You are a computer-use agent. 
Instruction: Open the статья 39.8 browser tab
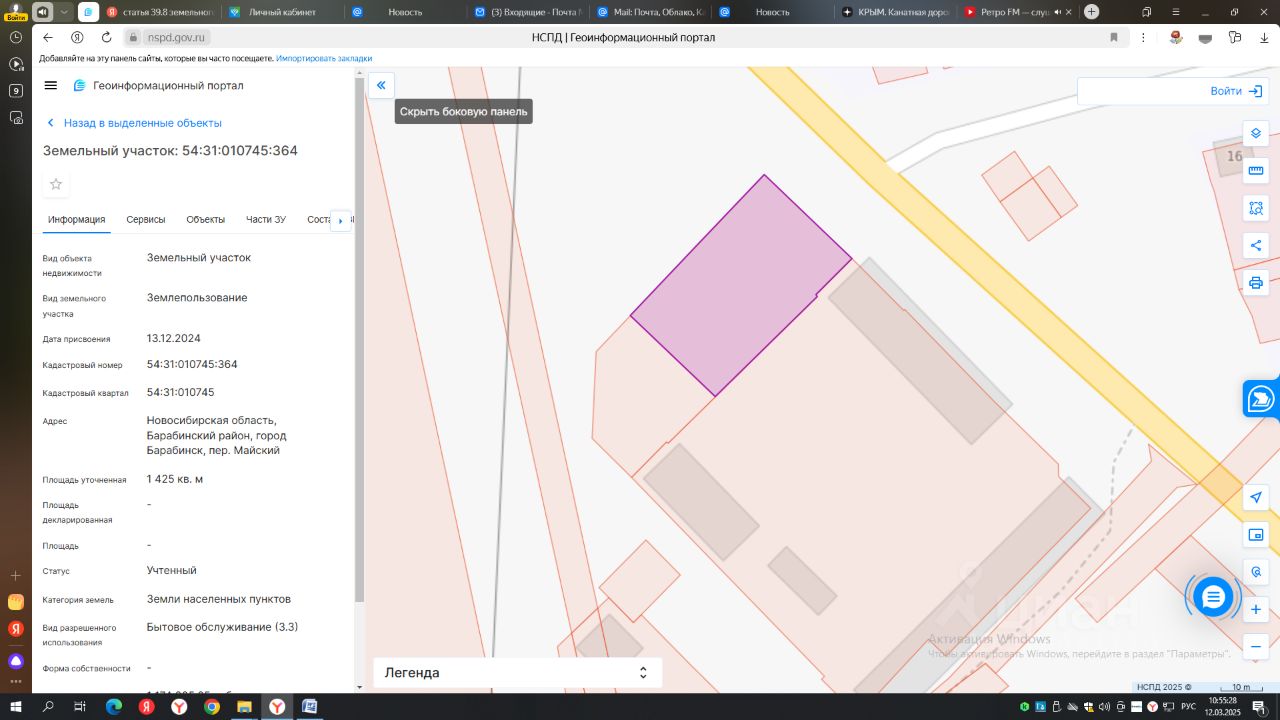(x=159, y=12)
